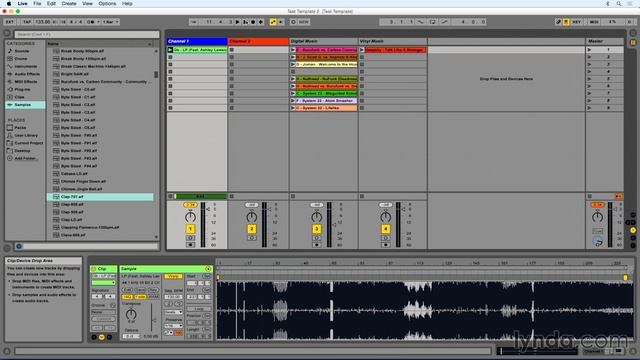Open the Apple menu

tap(9, 3)
